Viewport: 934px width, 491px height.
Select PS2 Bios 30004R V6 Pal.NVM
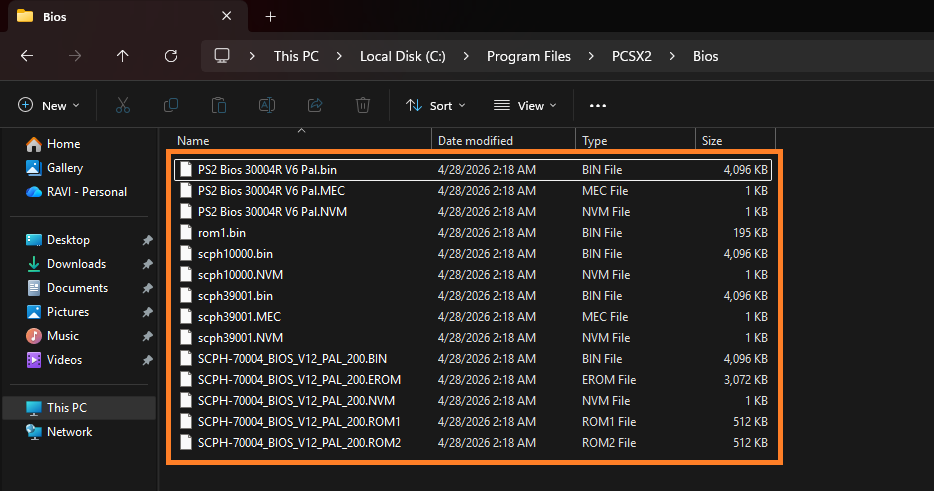pos(473,212)
